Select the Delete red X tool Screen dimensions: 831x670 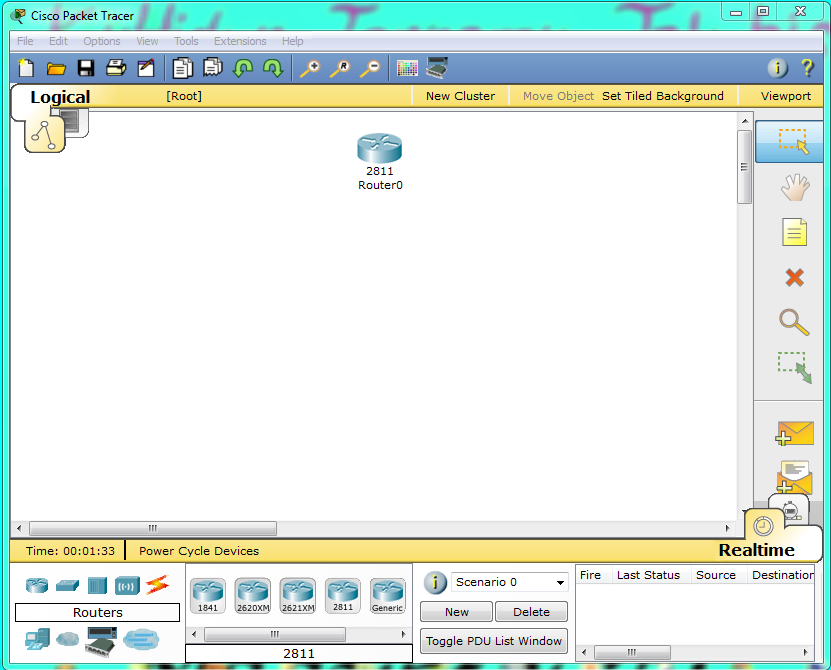[x=794, y=277]
